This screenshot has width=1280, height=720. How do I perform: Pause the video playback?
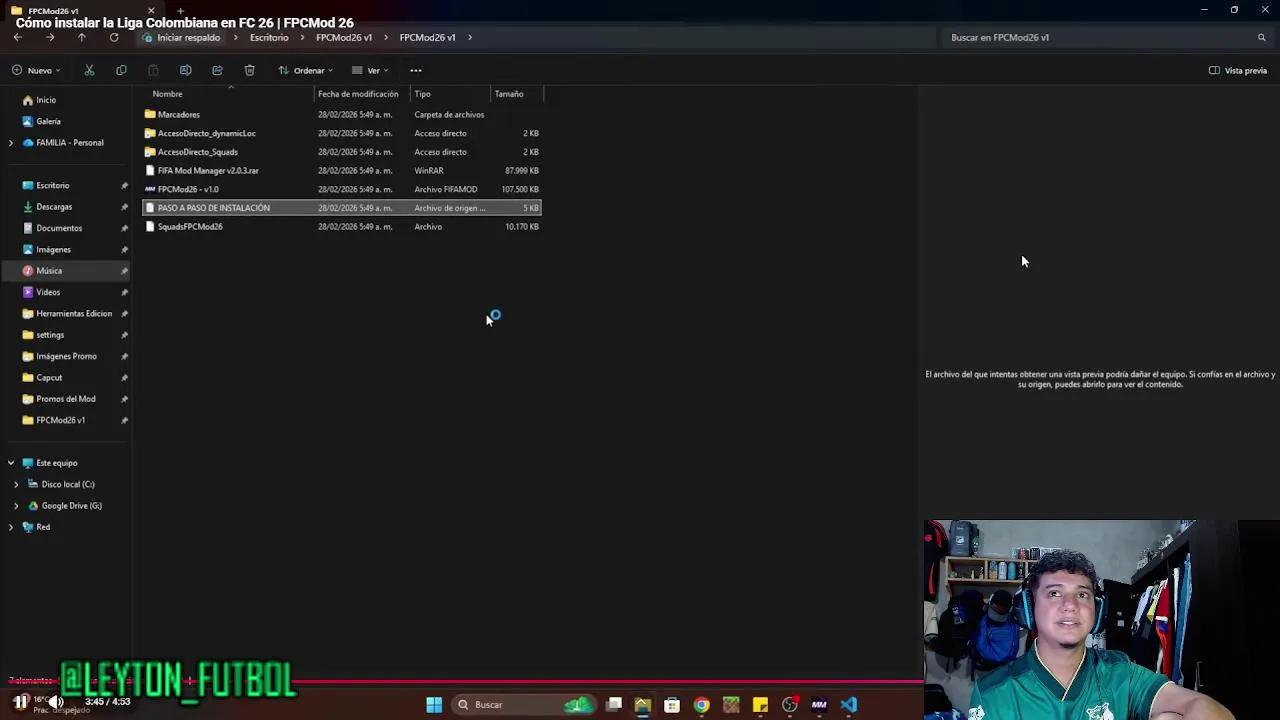20,702
